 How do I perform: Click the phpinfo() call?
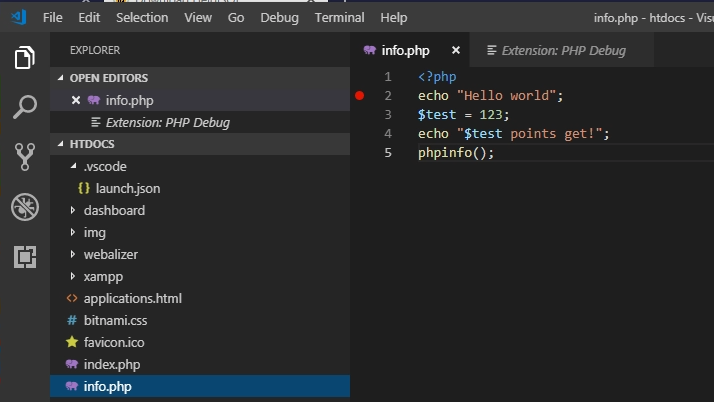456,153
